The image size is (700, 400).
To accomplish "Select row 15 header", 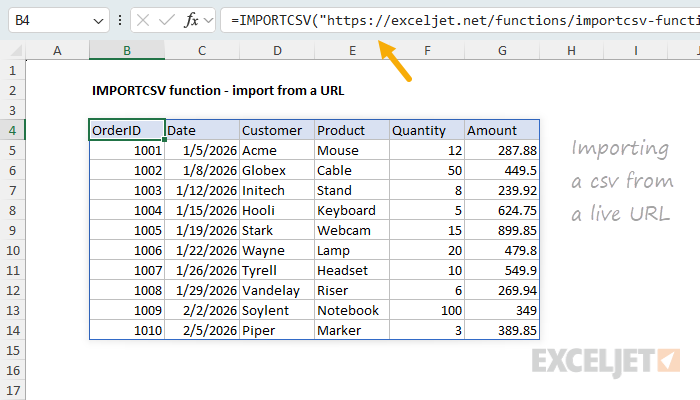I will [12, 350].
